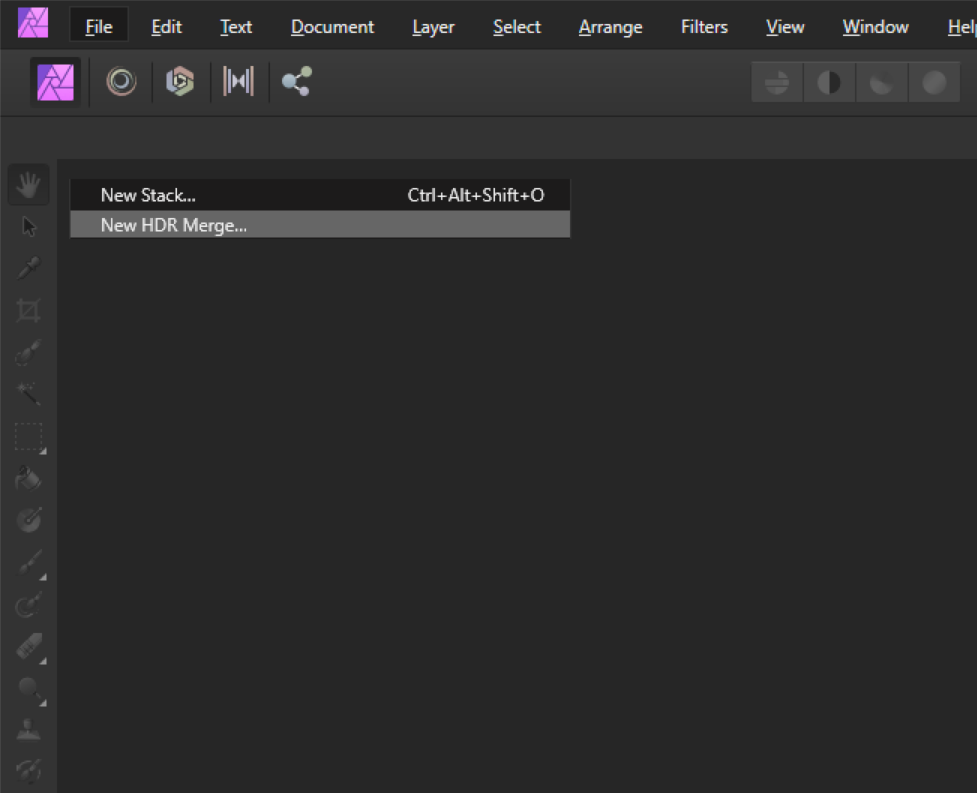Viewport: 977px width, 793px height.
Task: Switch to the Develop Persona
Action: (180, 82)
